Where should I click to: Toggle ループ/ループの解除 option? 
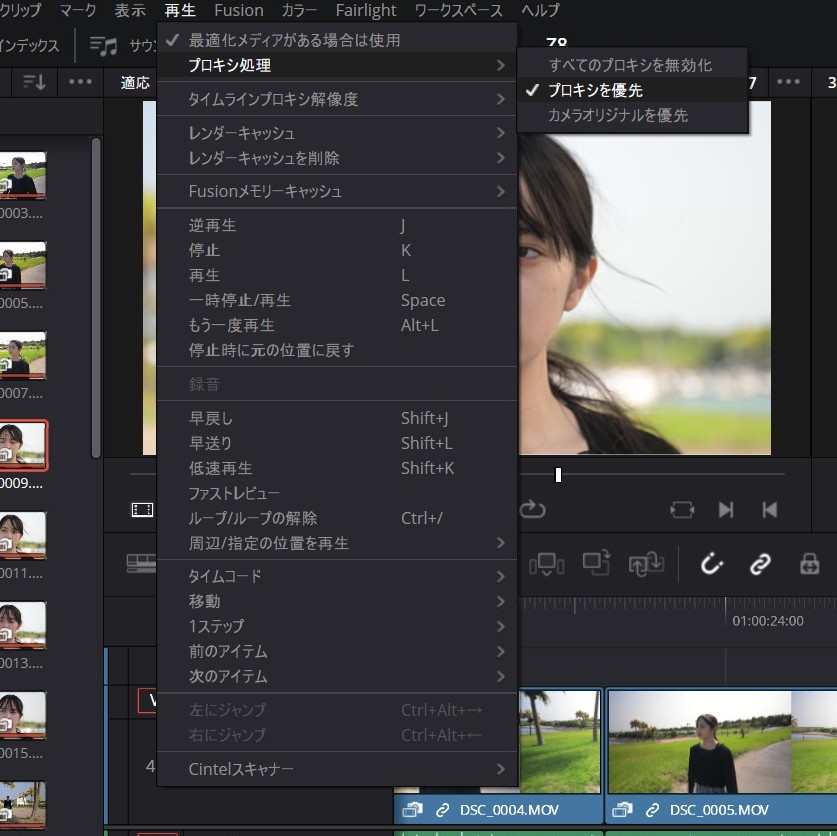click(x=337, y=518)
